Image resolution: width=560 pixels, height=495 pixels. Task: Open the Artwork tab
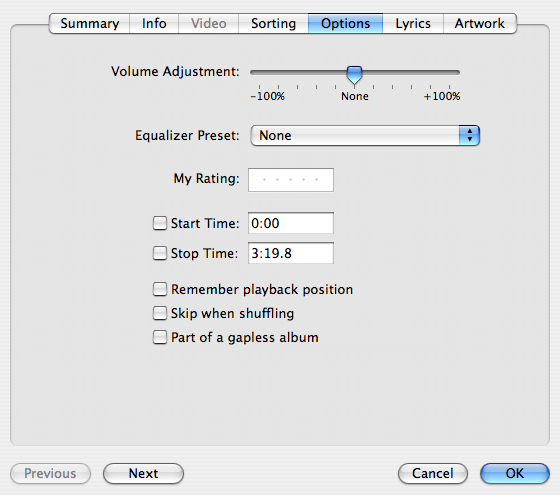pos(480,24)
